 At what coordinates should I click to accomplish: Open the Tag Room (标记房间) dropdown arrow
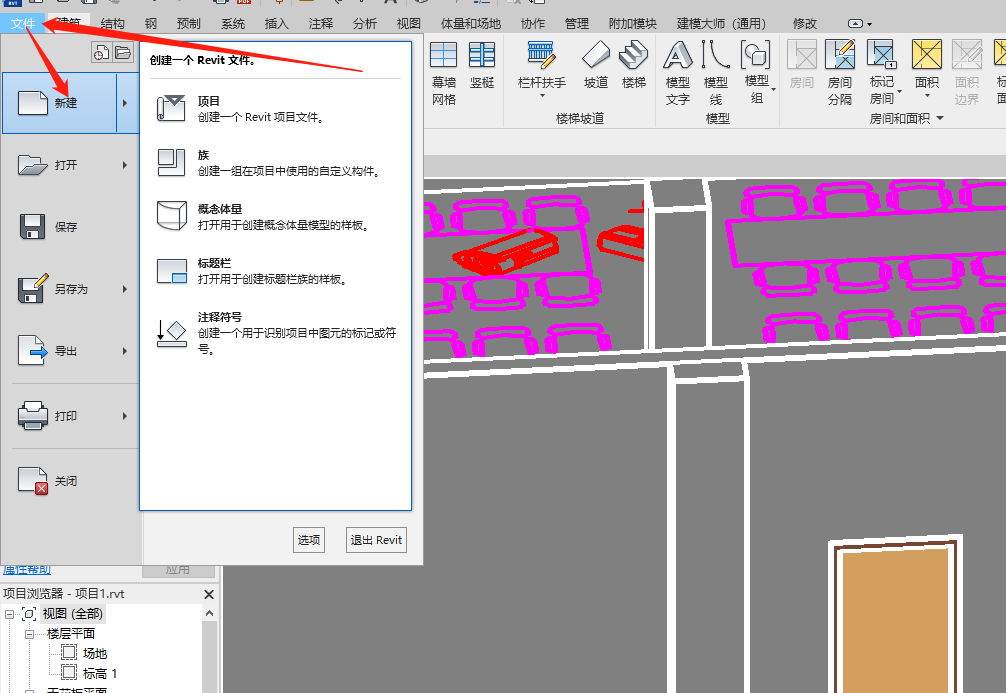click(x=899, y=91)
